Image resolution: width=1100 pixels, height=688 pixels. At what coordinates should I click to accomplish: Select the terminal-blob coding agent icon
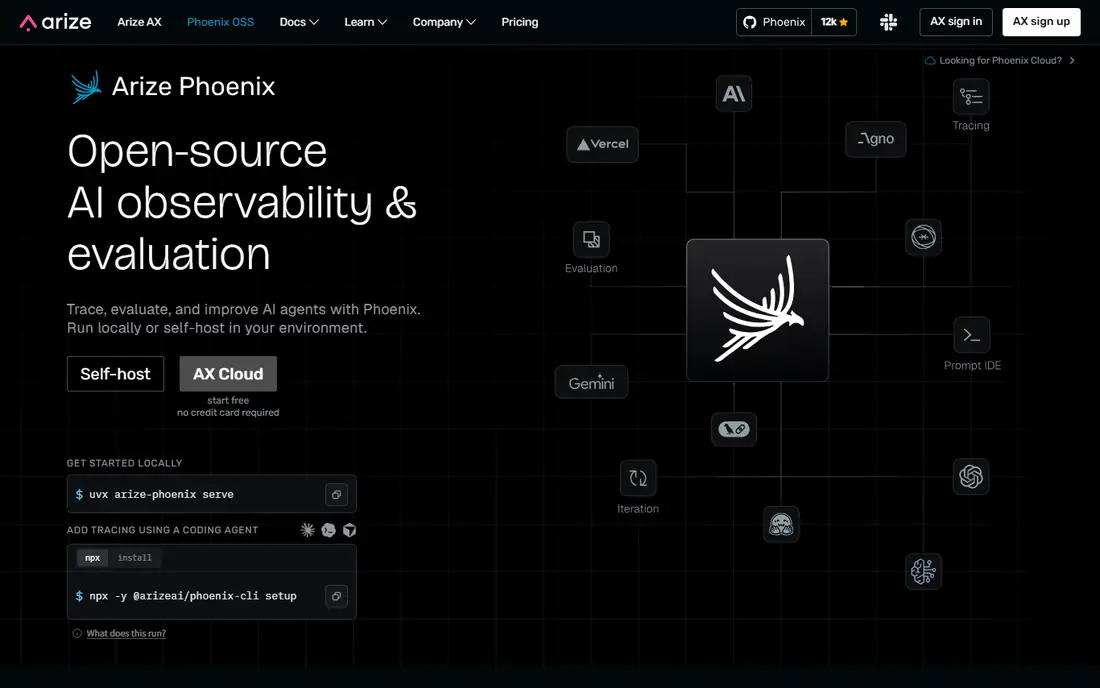pyautogui.click(x=328, y=530)
